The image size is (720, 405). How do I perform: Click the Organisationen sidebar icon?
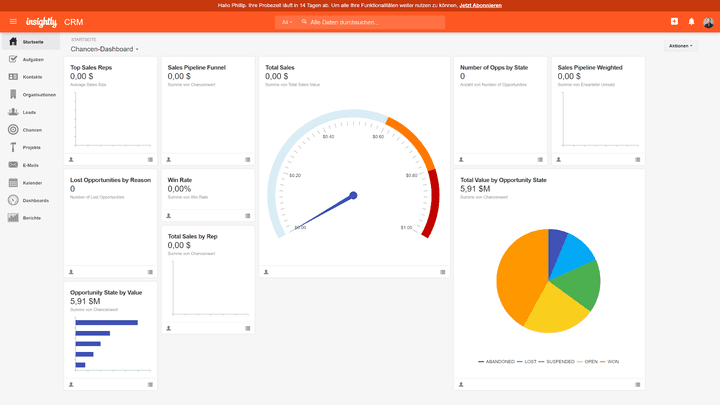[x=13, y=94]
